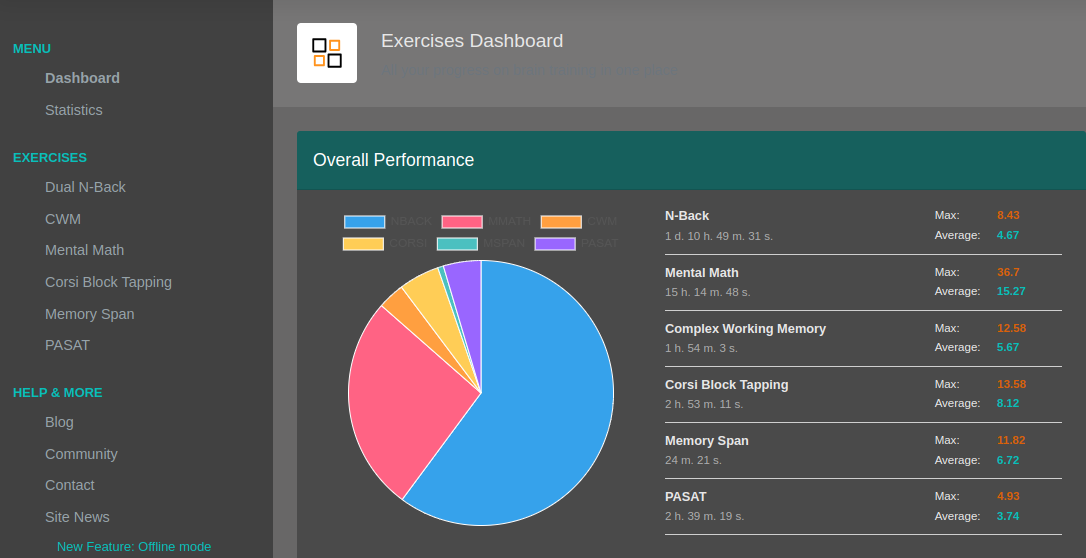Click the Memory Span performance title

tap(706, 440)
